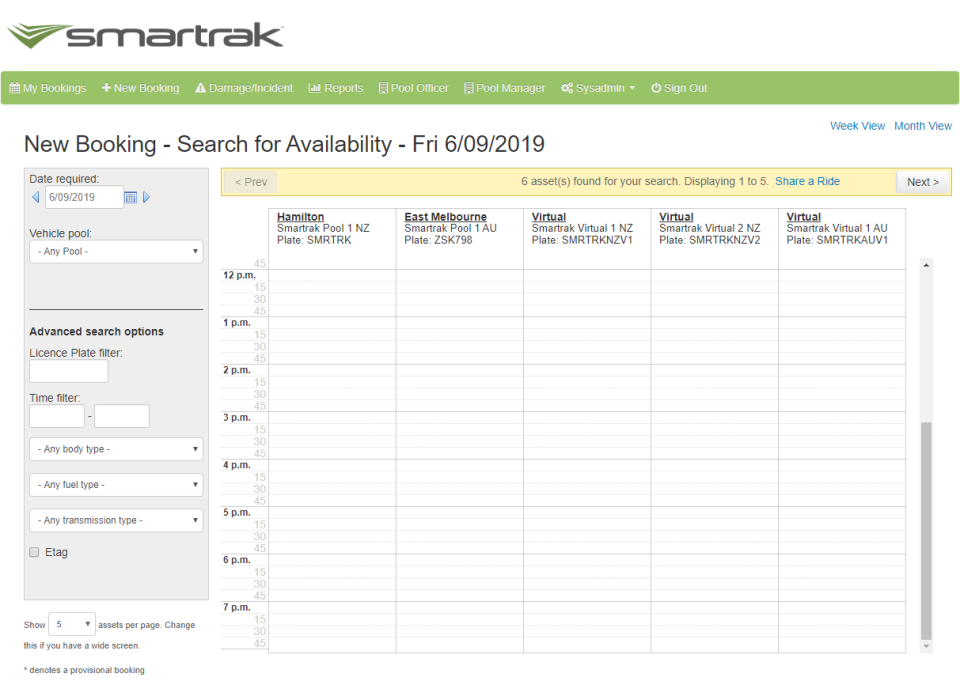Click the 7 p.m. time label
Screen dimensions: 960x681
(237, 607)
